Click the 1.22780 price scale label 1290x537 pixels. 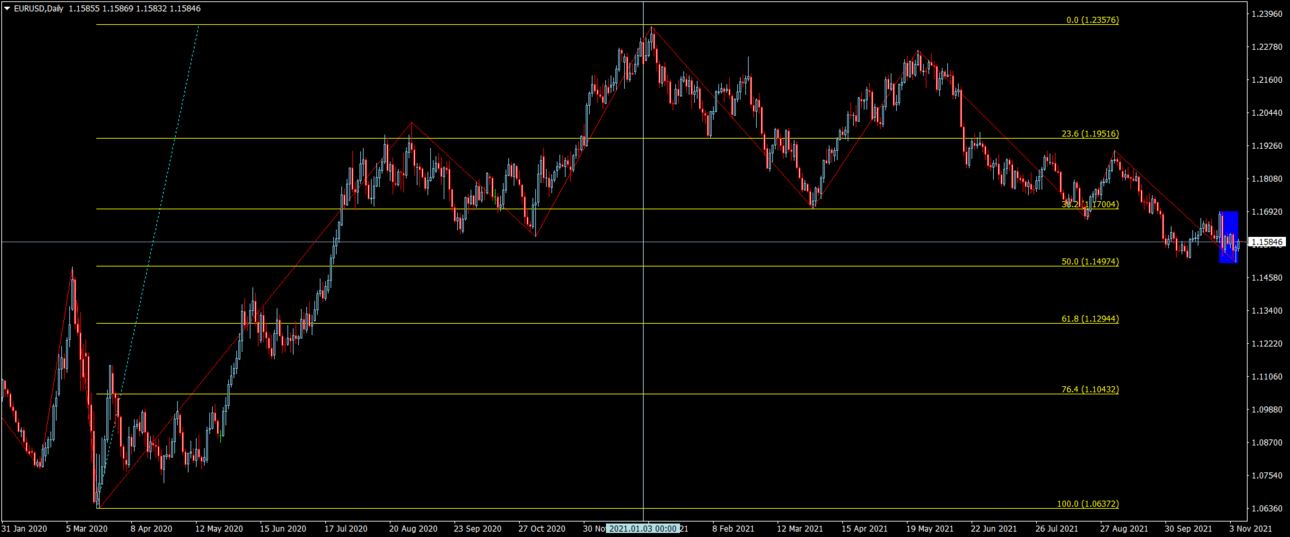pos(1266,47)
